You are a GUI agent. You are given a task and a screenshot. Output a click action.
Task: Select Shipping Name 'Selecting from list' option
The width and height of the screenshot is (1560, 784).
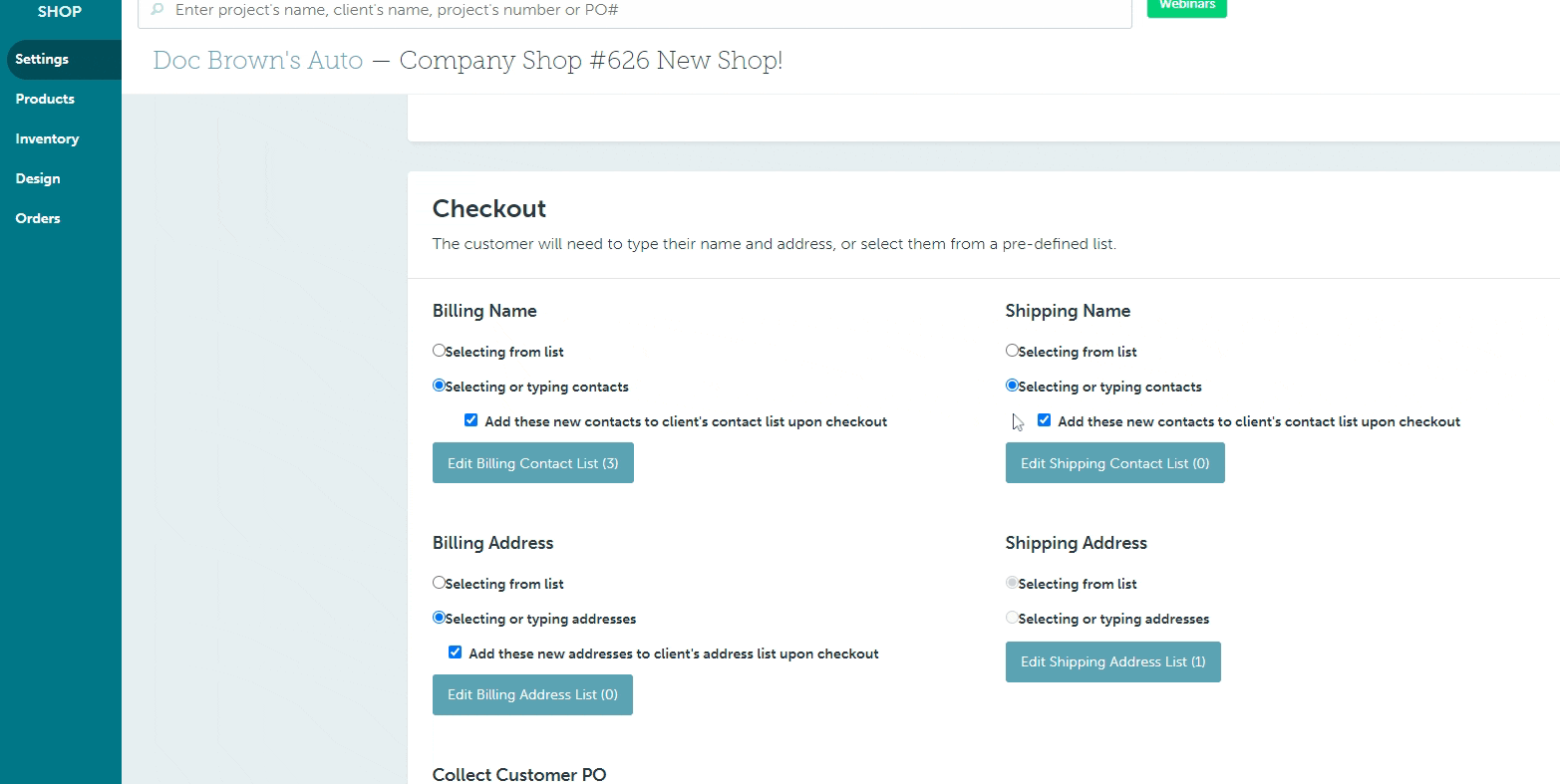point(1012,351)
